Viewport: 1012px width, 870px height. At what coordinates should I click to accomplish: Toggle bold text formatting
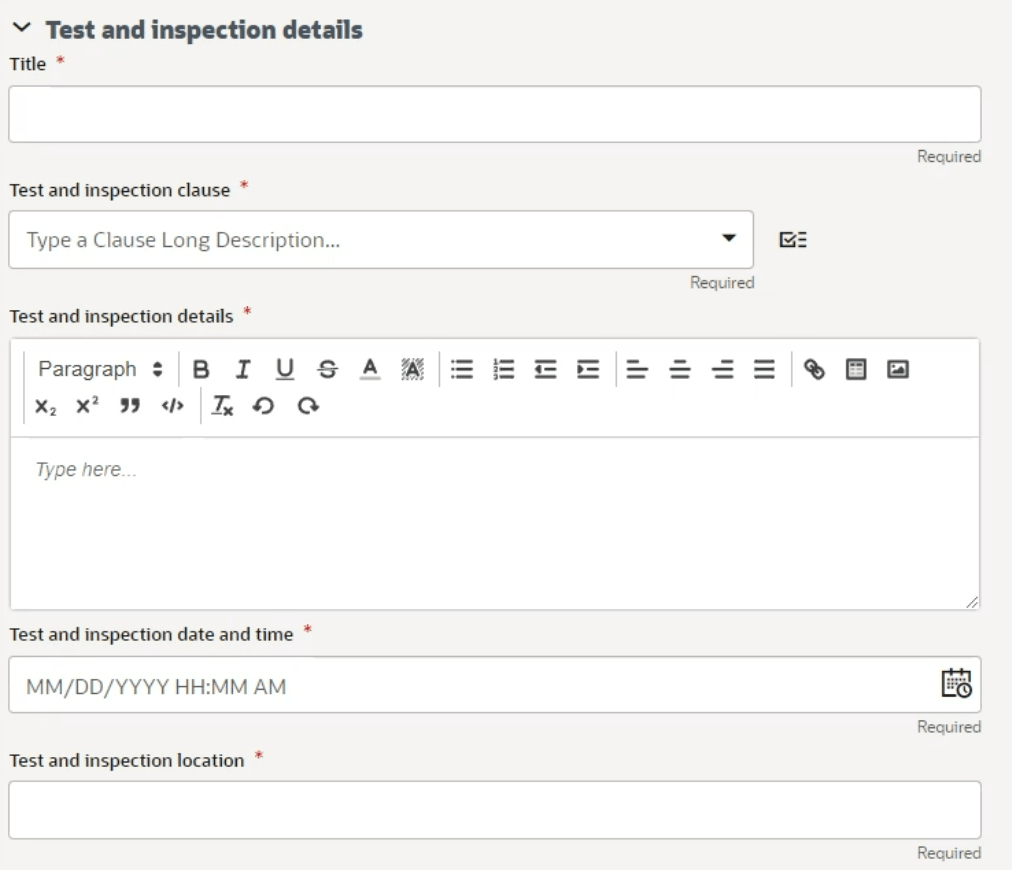coord(201,369)
